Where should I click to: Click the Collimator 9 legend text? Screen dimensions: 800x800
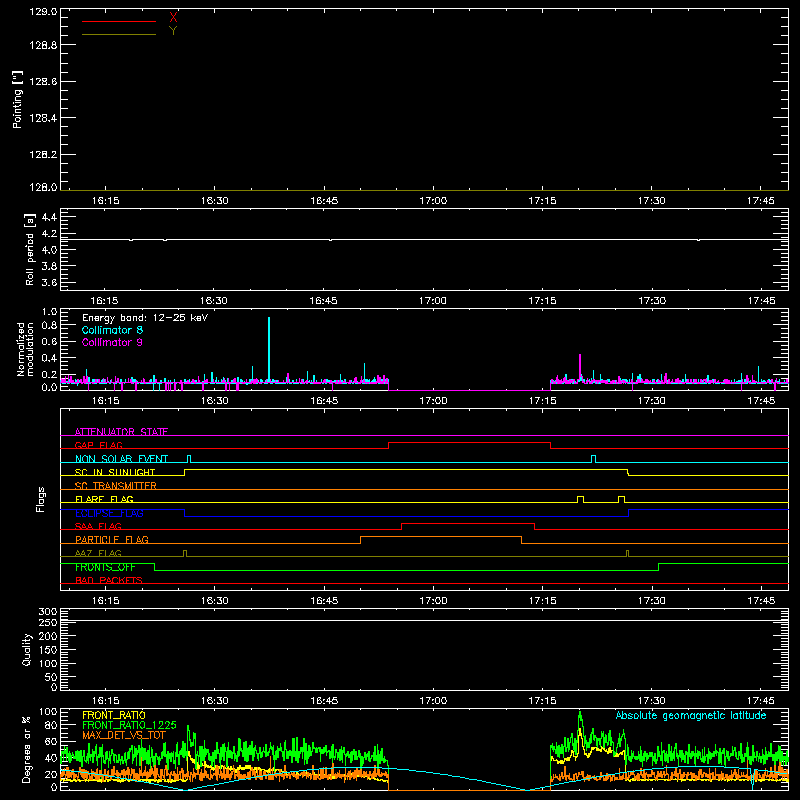click(112, 342)
